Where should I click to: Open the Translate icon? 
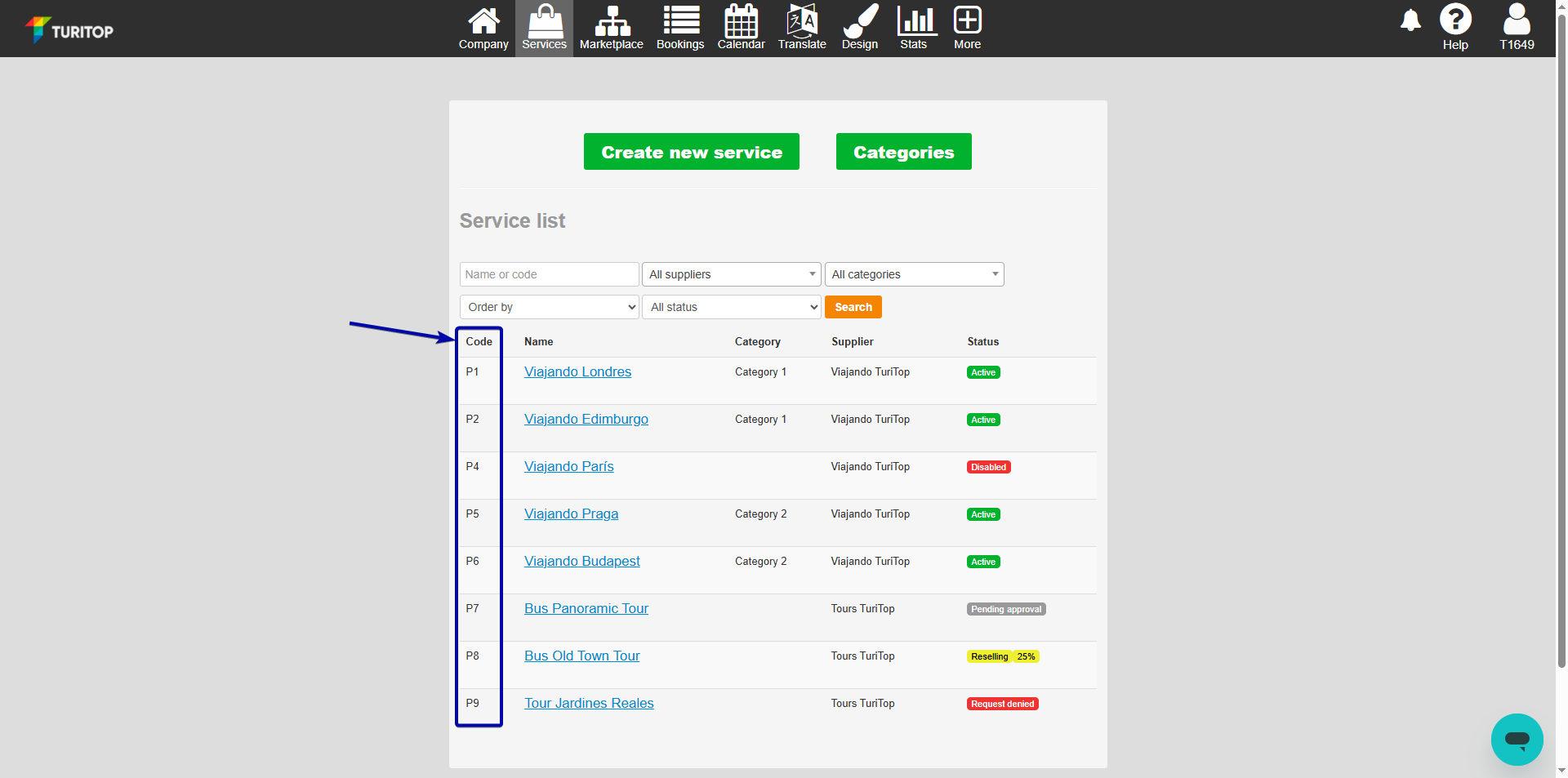click(x=801, y=22)
